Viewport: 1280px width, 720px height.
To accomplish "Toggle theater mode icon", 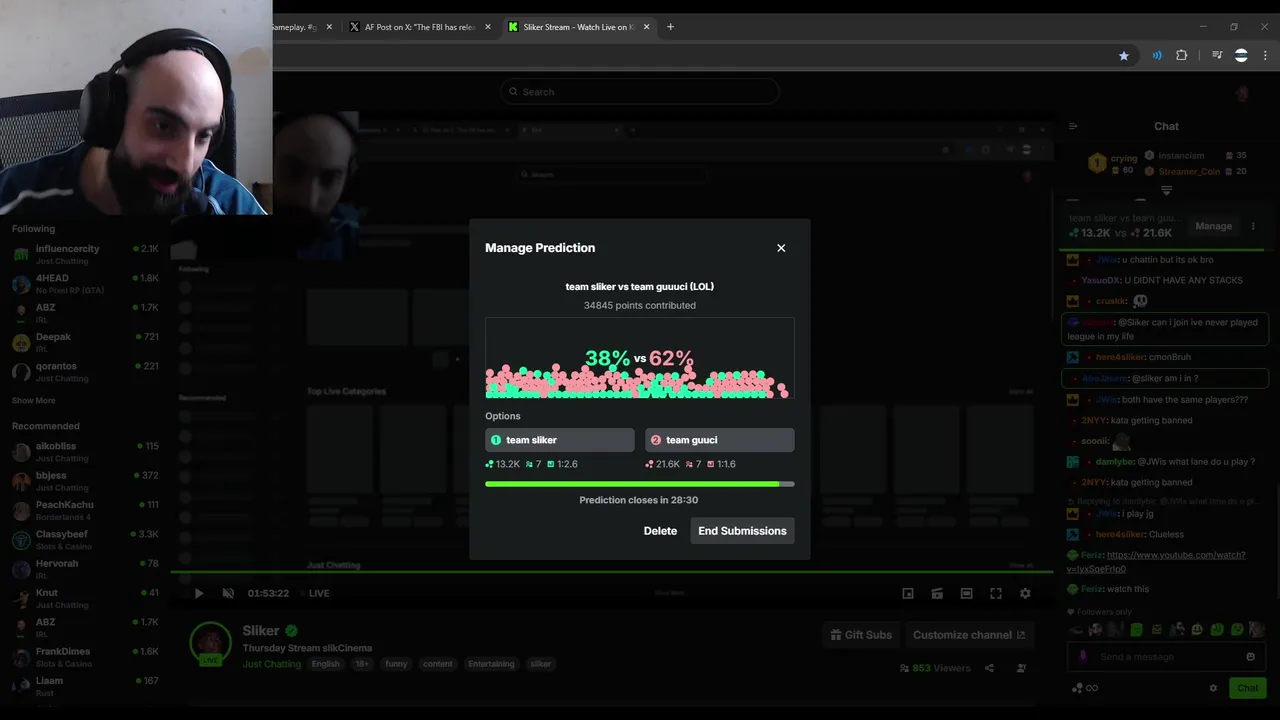I will 966,593.
